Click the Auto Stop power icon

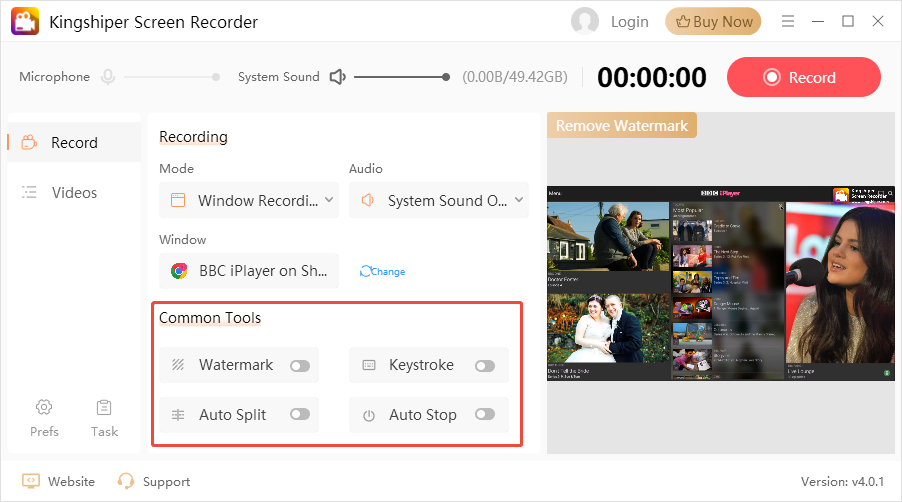[369, 415]
